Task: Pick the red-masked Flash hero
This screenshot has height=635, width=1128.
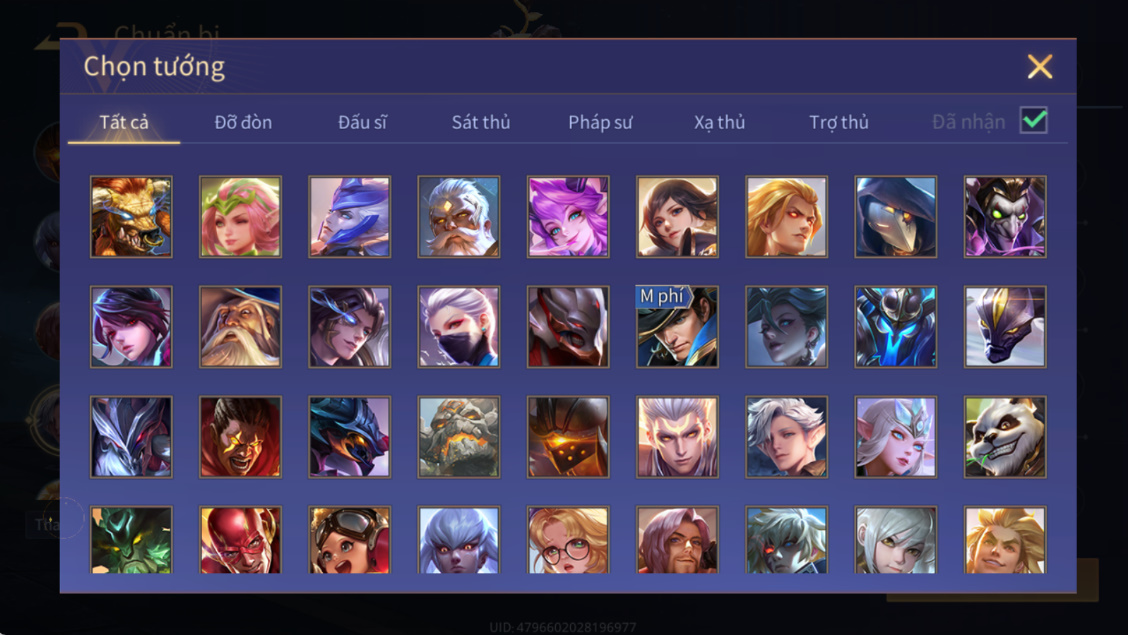Action: [x=240, y=539]
